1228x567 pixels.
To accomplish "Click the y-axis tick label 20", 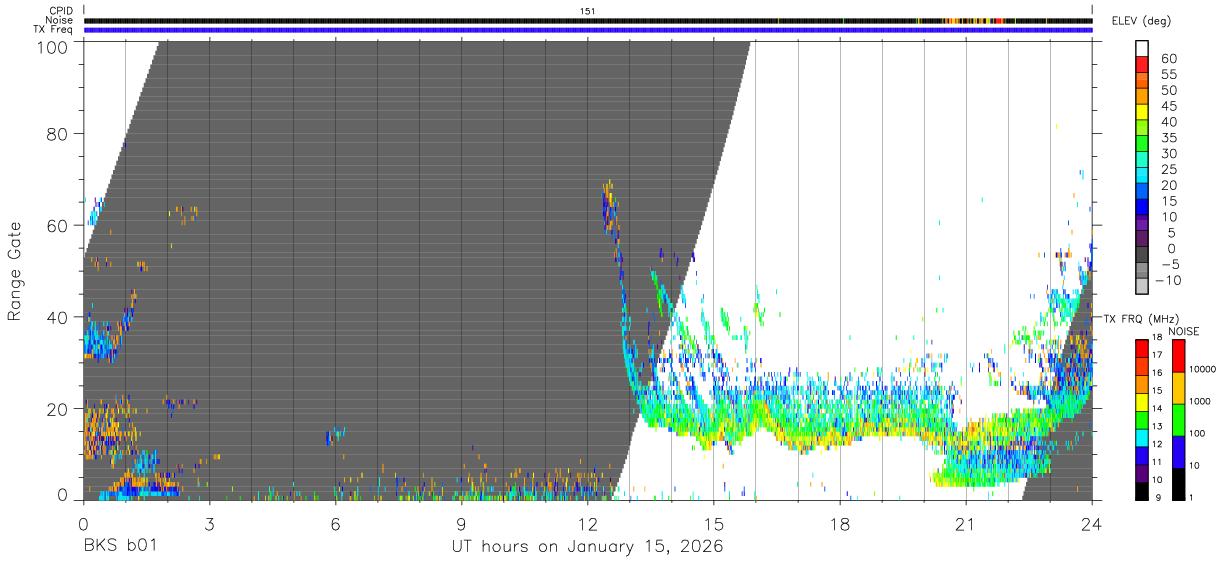I will click(57, 409).
